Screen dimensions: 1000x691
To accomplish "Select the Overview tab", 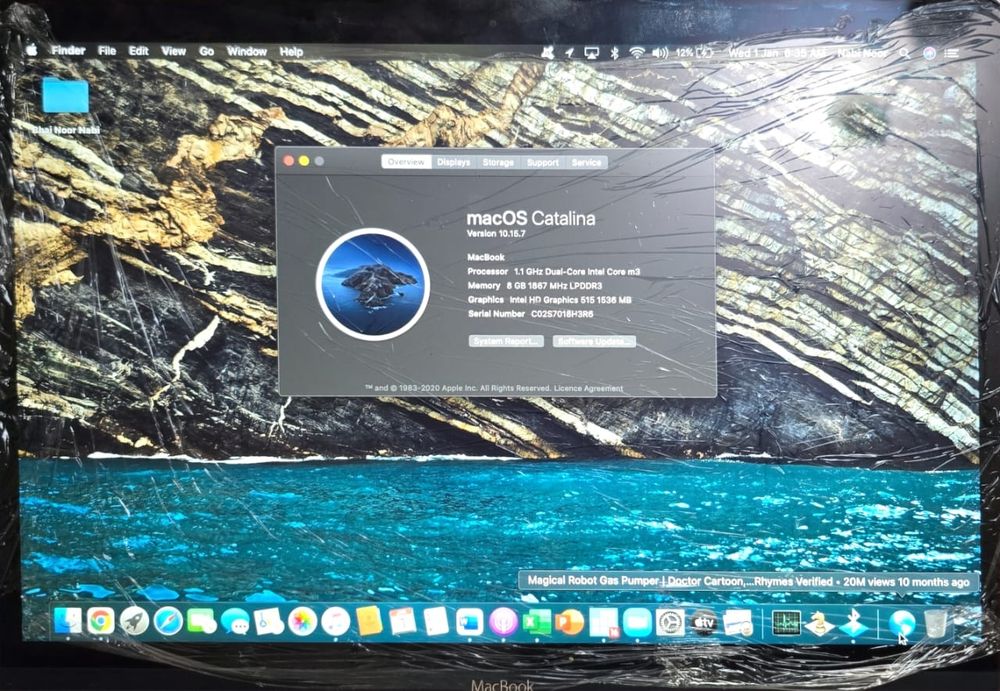I will 406,162.
